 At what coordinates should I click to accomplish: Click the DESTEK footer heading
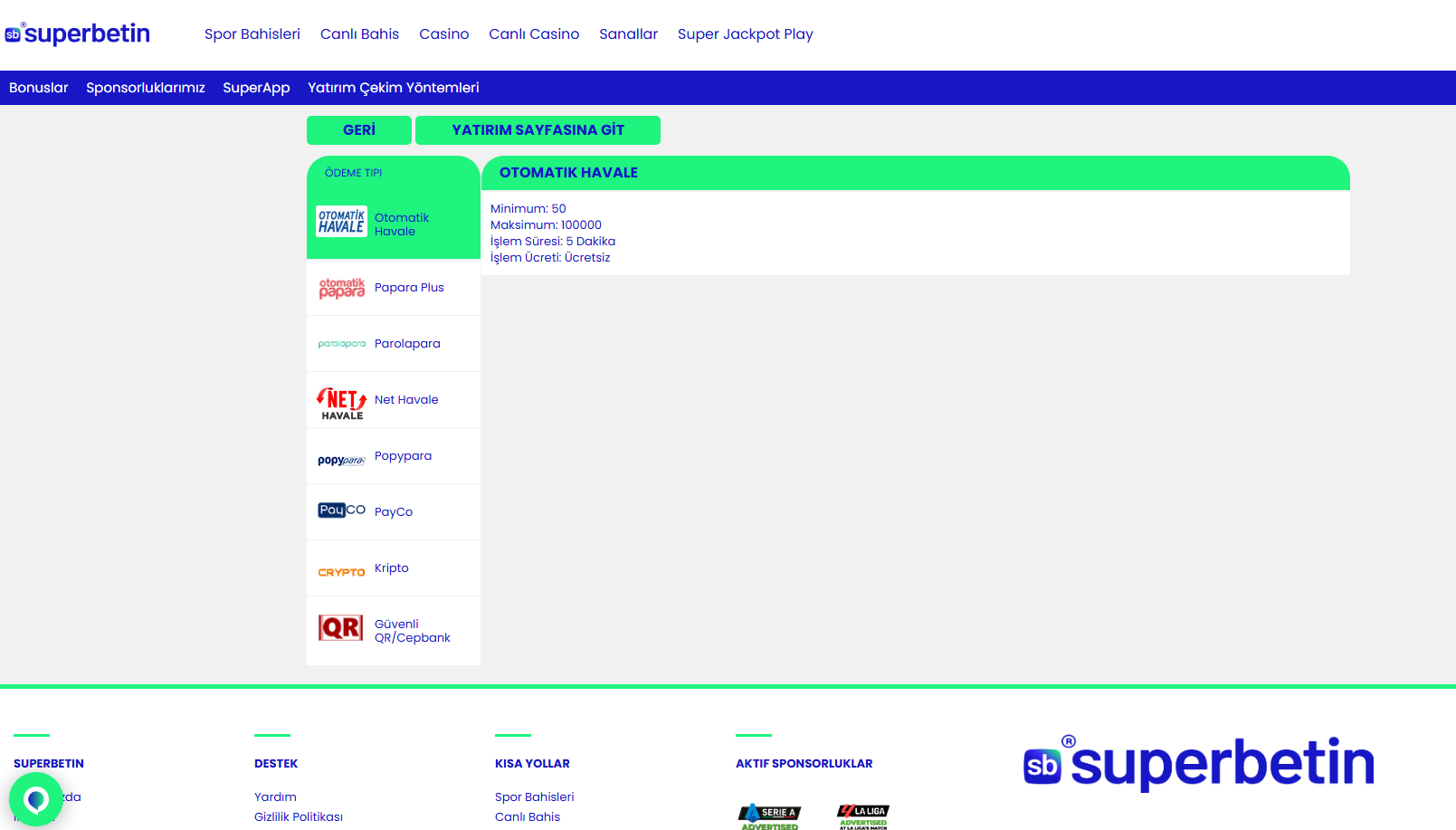coord(276,764)
